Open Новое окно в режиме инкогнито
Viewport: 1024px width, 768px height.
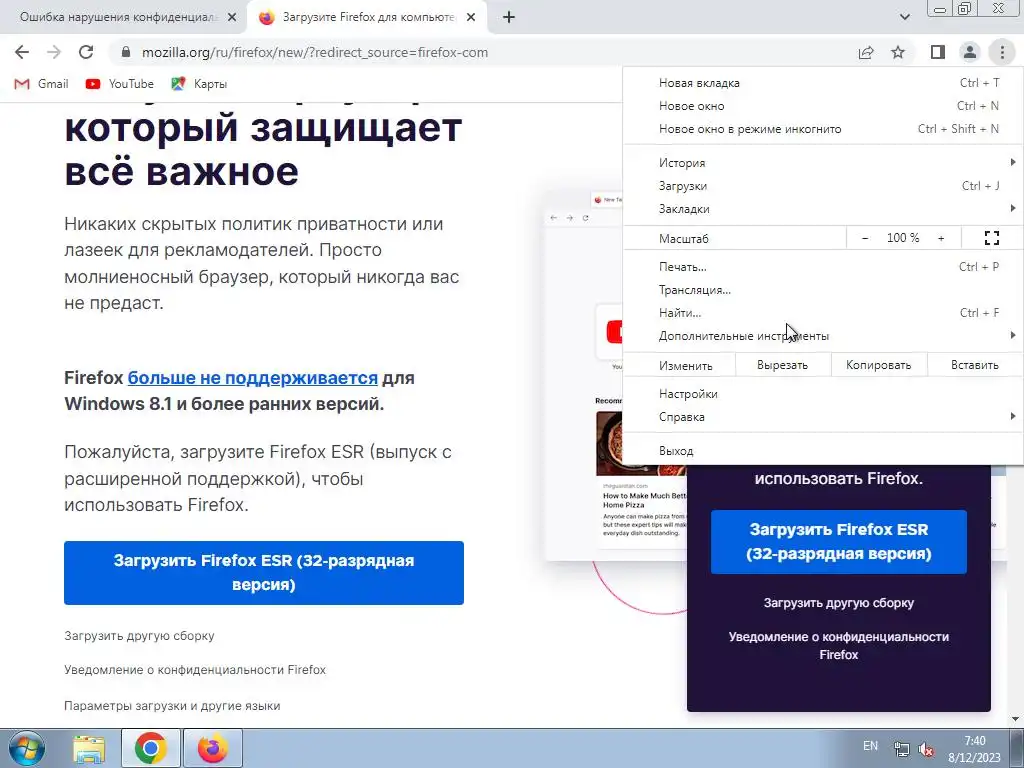823,129
